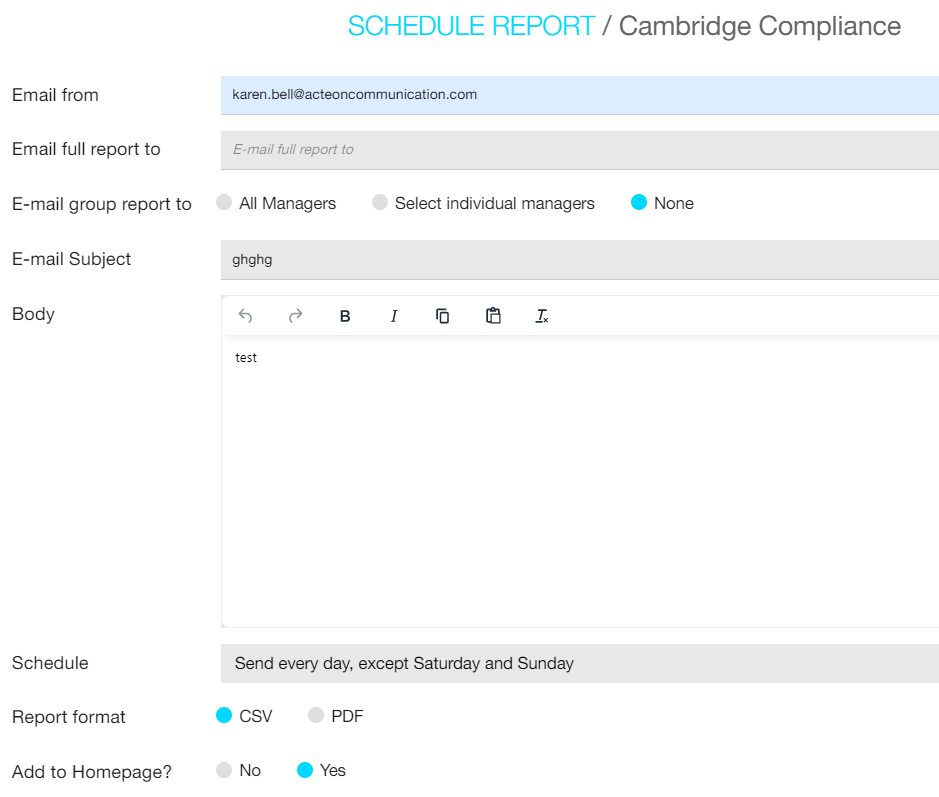Screen dimensions: 939x797
Task: Click the Email full report to field
Action: point(579,150)
